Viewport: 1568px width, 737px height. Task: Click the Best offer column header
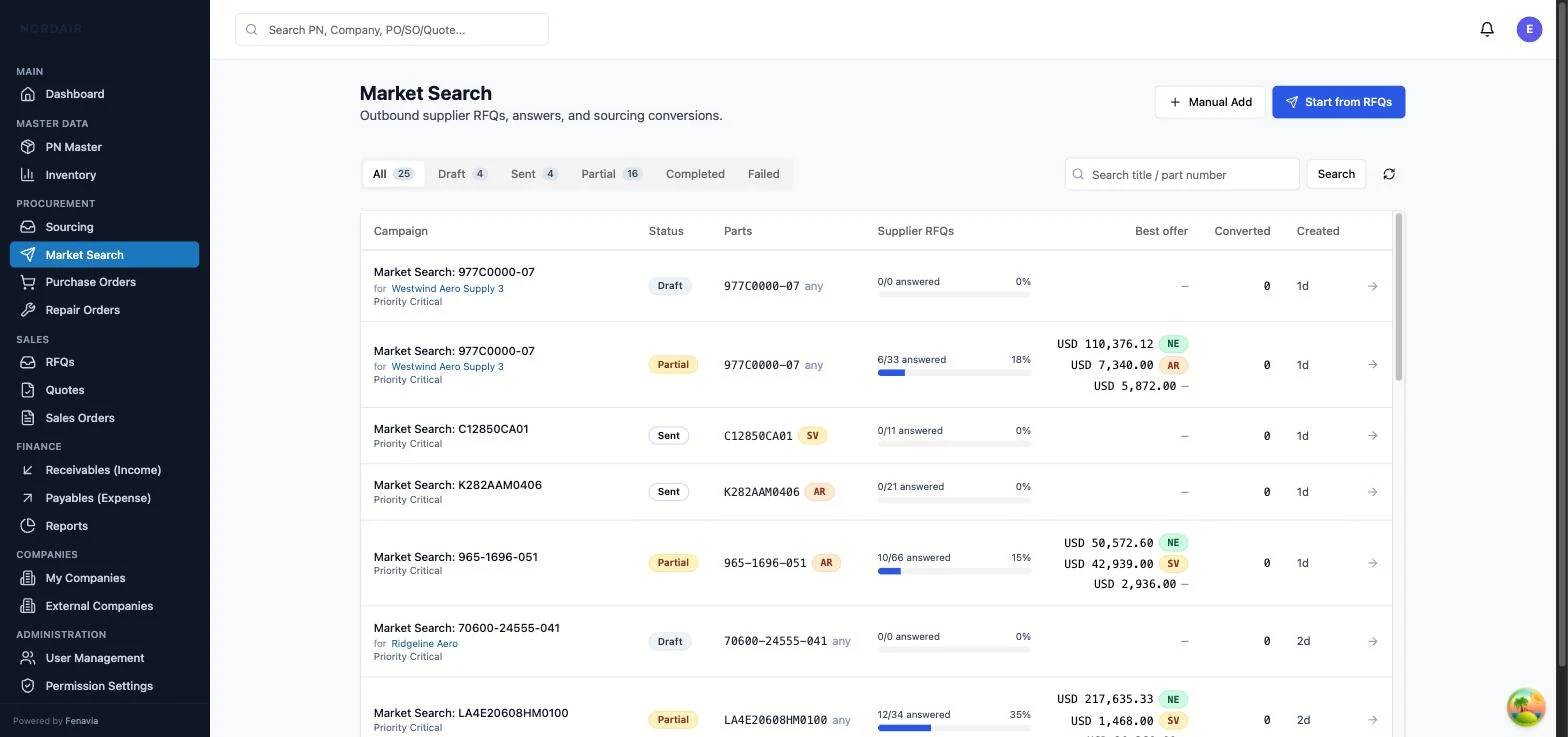tap(1161, 231)
